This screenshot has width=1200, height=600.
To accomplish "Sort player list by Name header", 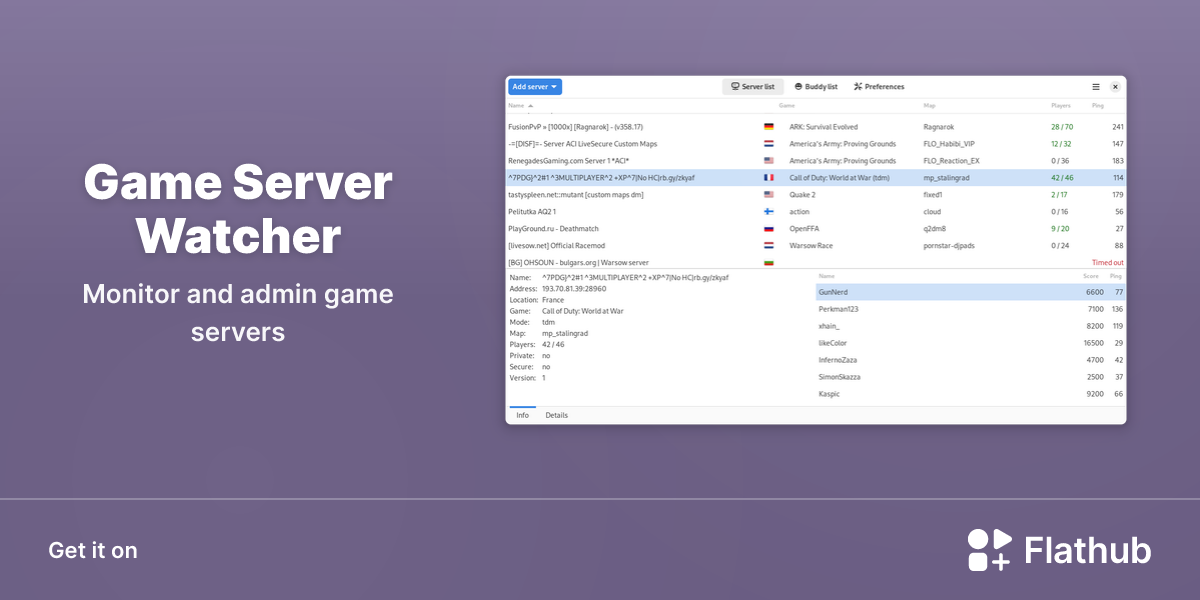I will pyautogui.click(x=827, y=275).
